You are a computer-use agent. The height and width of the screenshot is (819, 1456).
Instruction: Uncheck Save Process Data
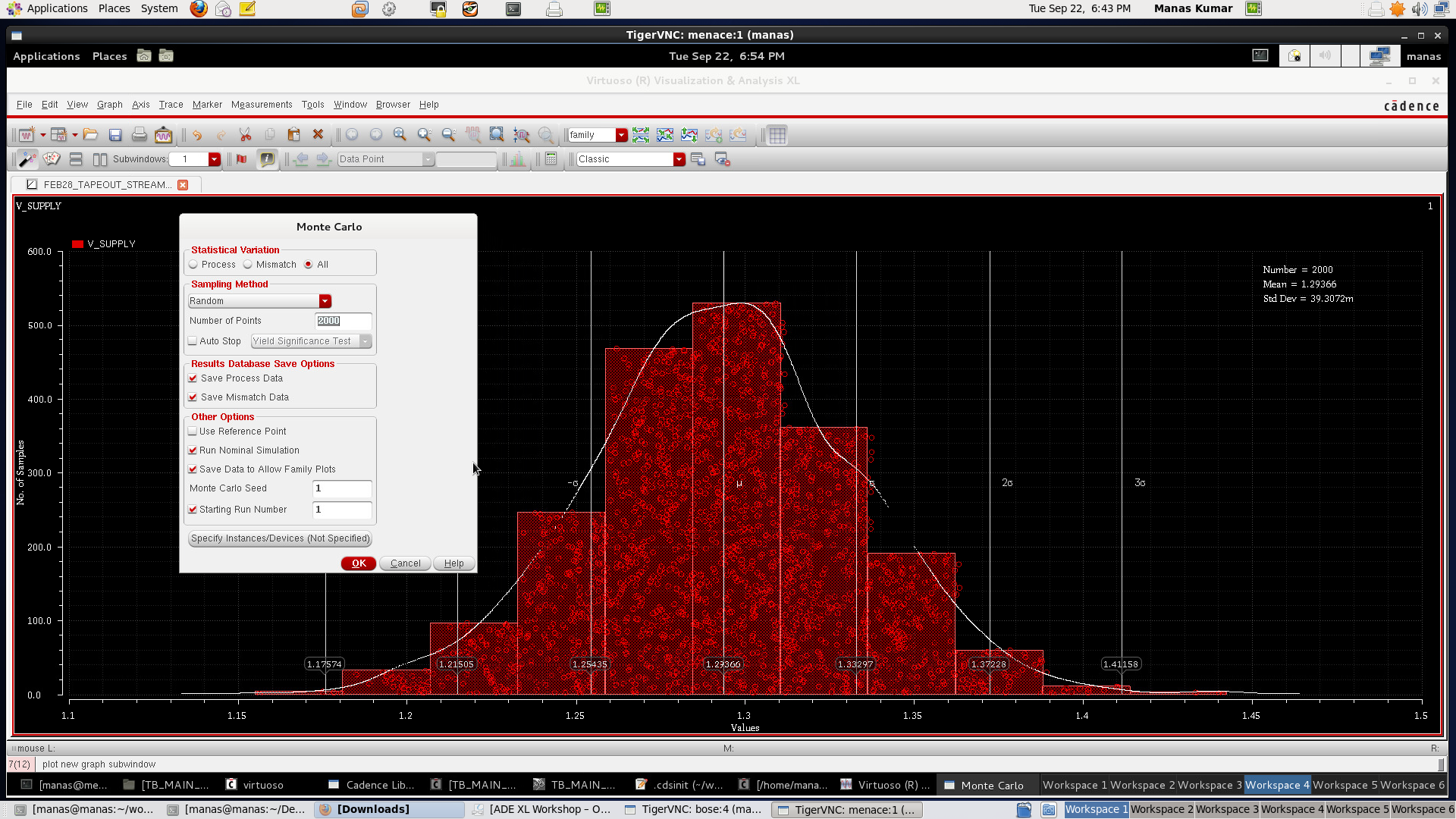pyautogui.click(x=193, y=378)
